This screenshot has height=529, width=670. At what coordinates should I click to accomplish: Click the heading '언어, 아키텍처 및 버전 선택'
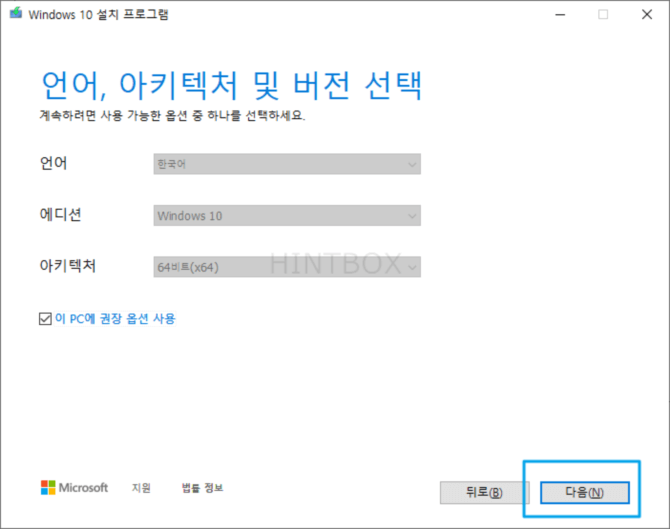pyautogui.click(x=232, y=85)
